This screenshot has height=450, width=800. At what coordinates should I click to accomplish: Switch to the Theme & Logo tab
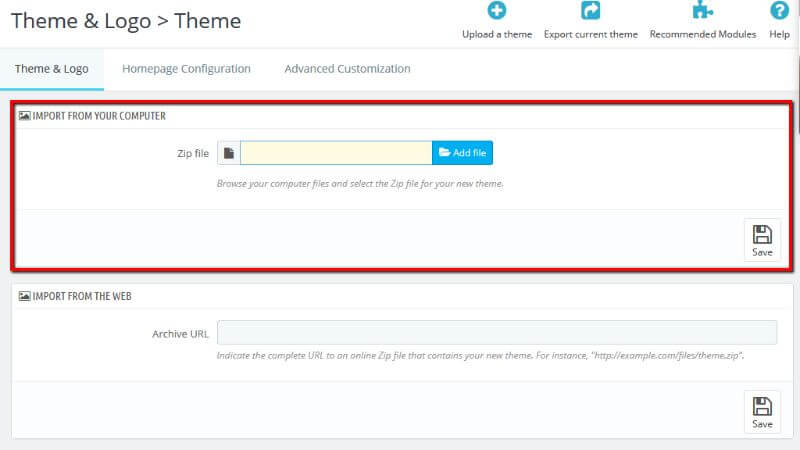tap(52, 69)
